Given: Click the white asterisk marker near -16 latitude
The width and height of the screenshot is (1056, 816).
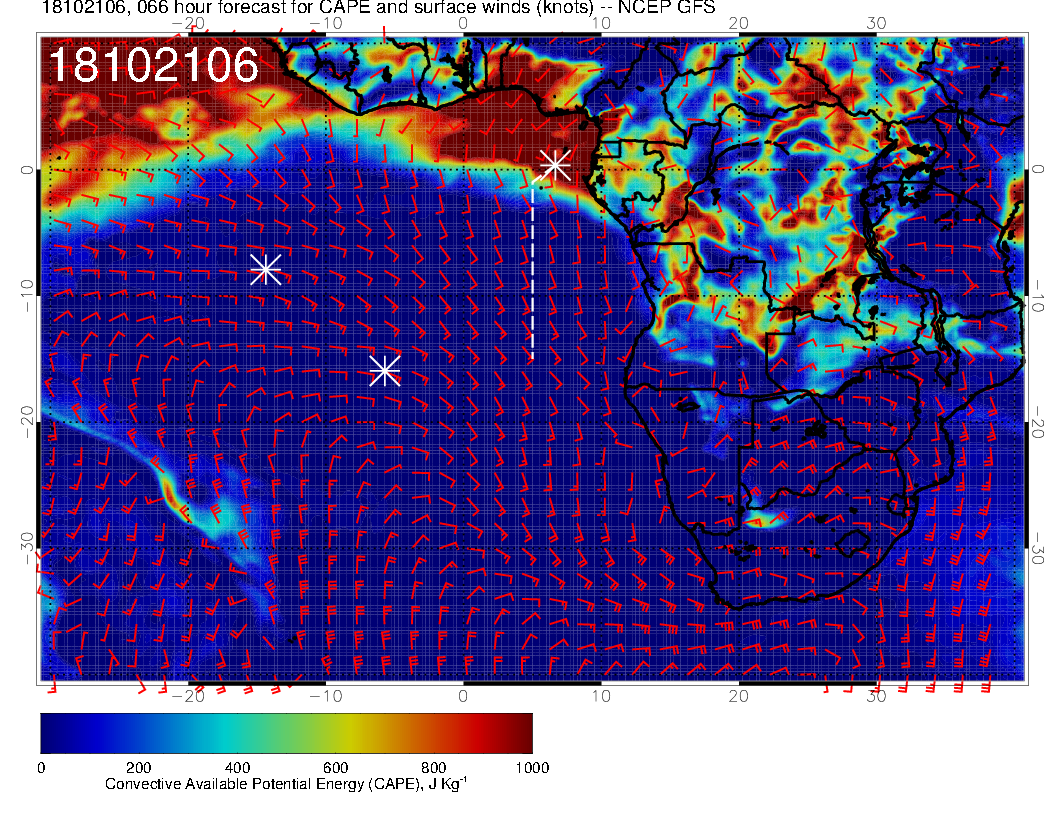Looking at the screenshot, I should (385, 371).
